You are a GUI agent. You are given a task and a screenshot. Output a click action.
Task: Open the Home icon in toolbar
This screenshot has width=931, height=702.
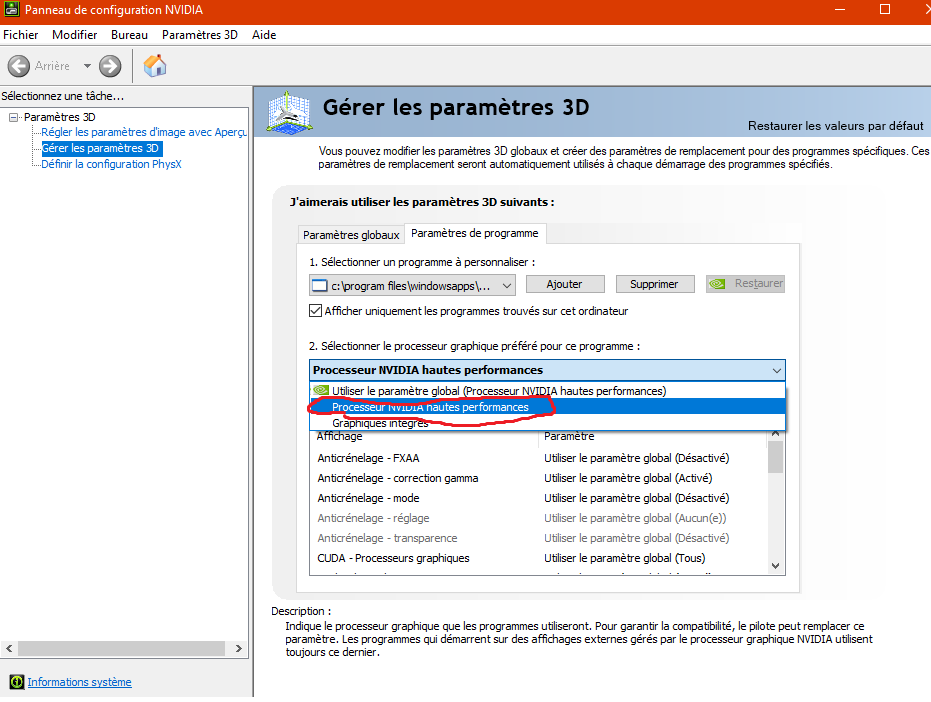155,65
